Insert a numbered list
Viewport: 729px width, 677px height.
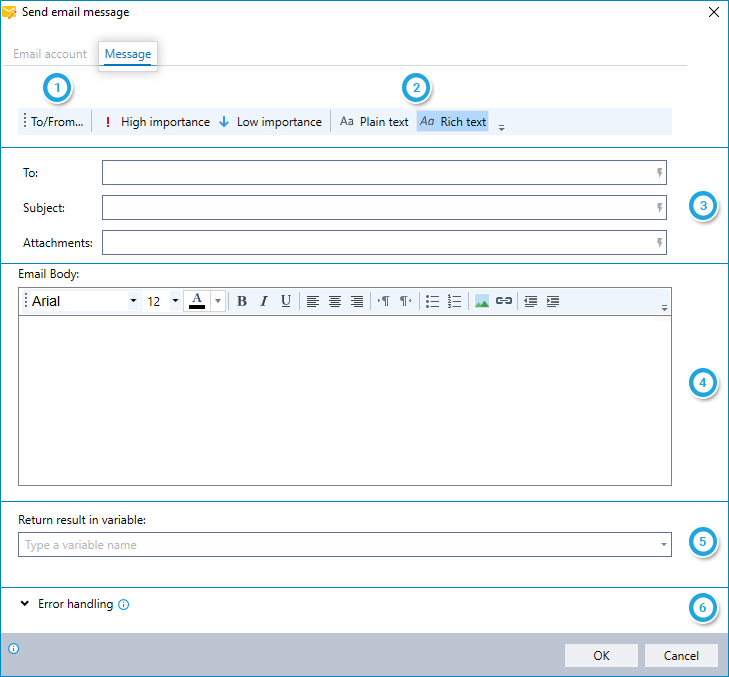click(x=455, y=301)
